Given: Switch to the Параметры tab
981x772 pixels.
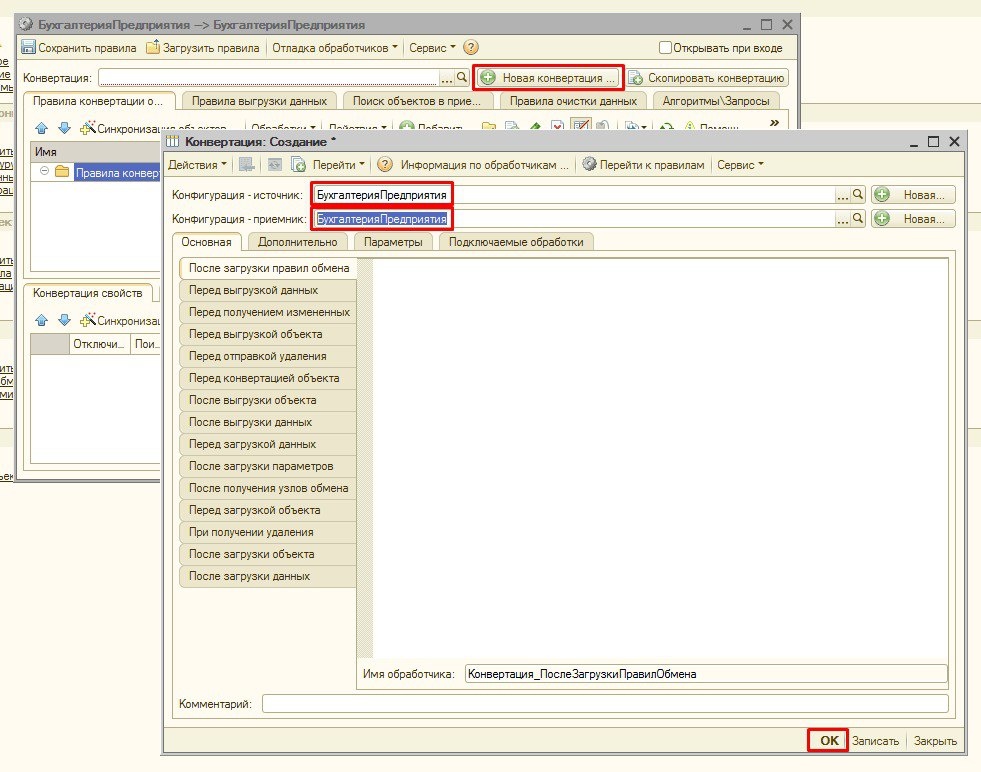Looking at the screenshot, I should pos(393,242).
